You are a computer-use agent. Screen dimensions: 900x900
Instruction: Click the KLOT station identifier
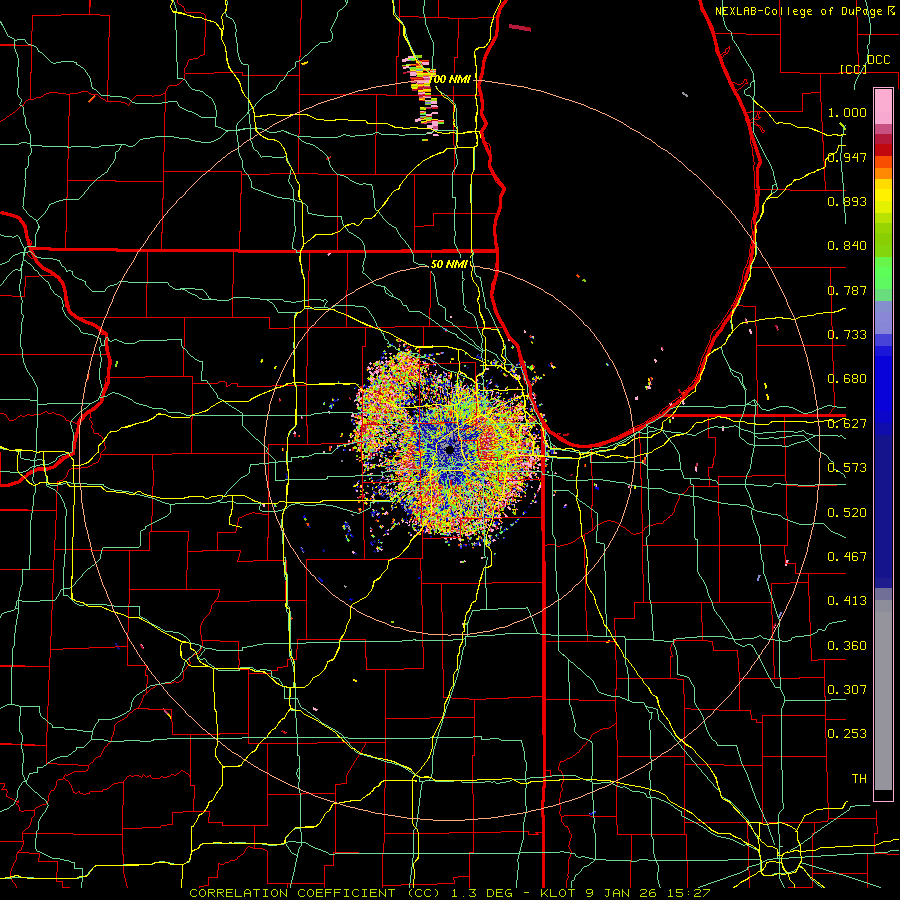click(558, 893)
